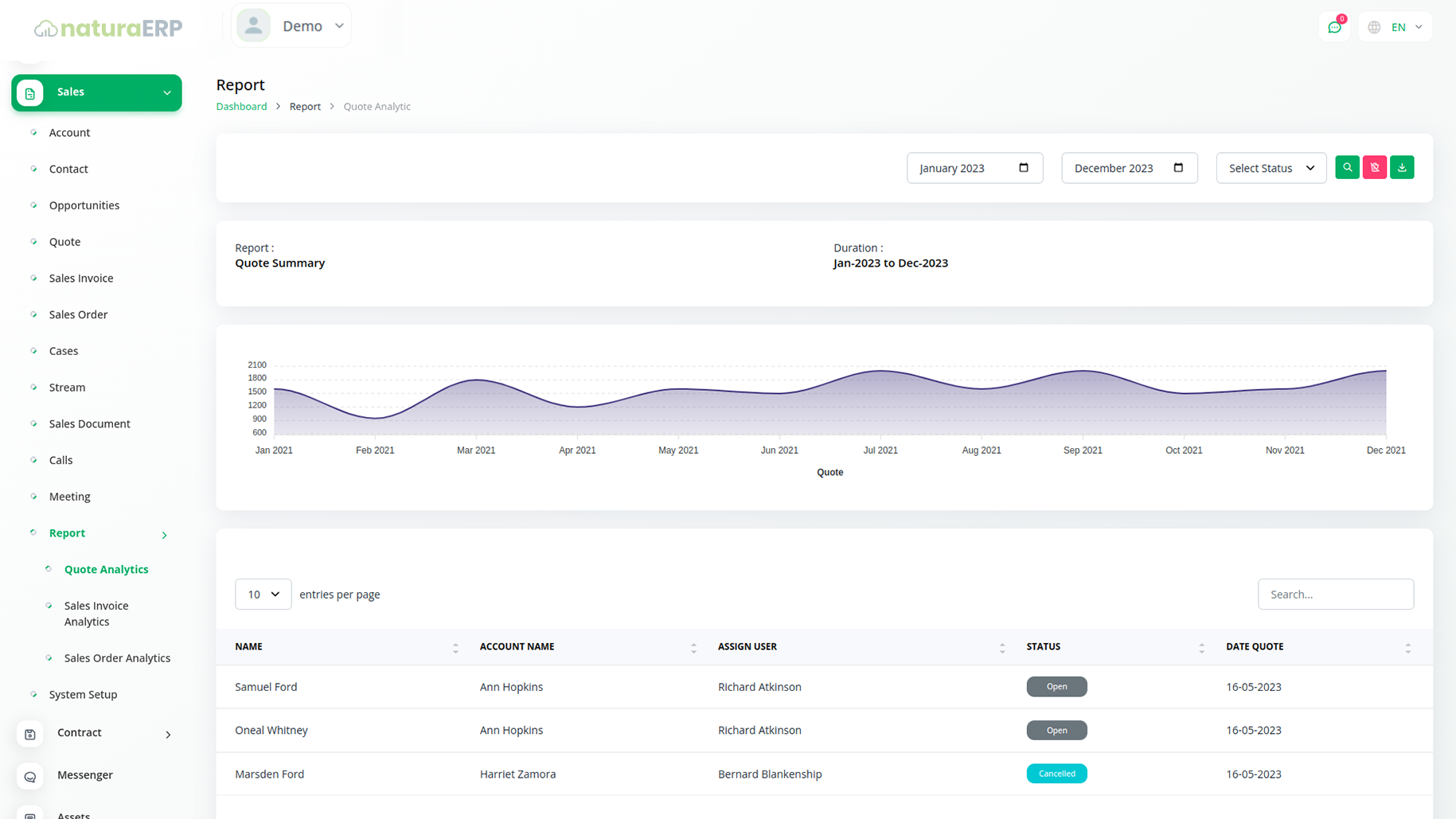Expand the Contract menu chevron
The width and height of the screenshot is (1456, 819).
tap(168, 734)
